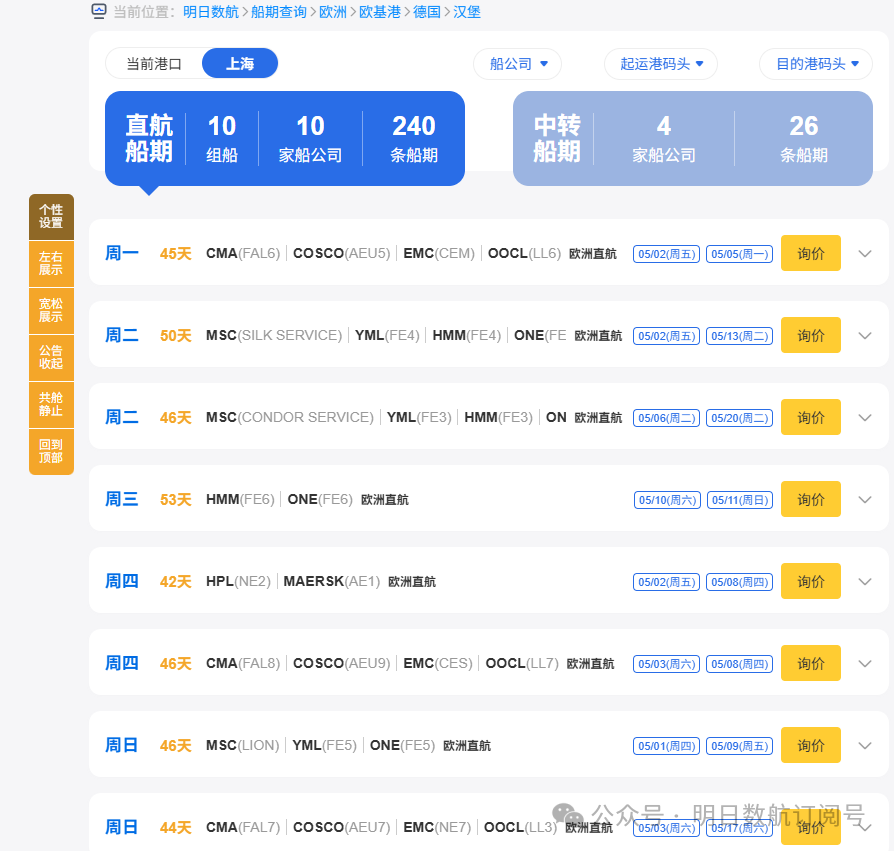This screenshot has height=851, width=894.
Task: Select date 05/10(周六) in the 周三 row
Action: click(x=667, y=500)
